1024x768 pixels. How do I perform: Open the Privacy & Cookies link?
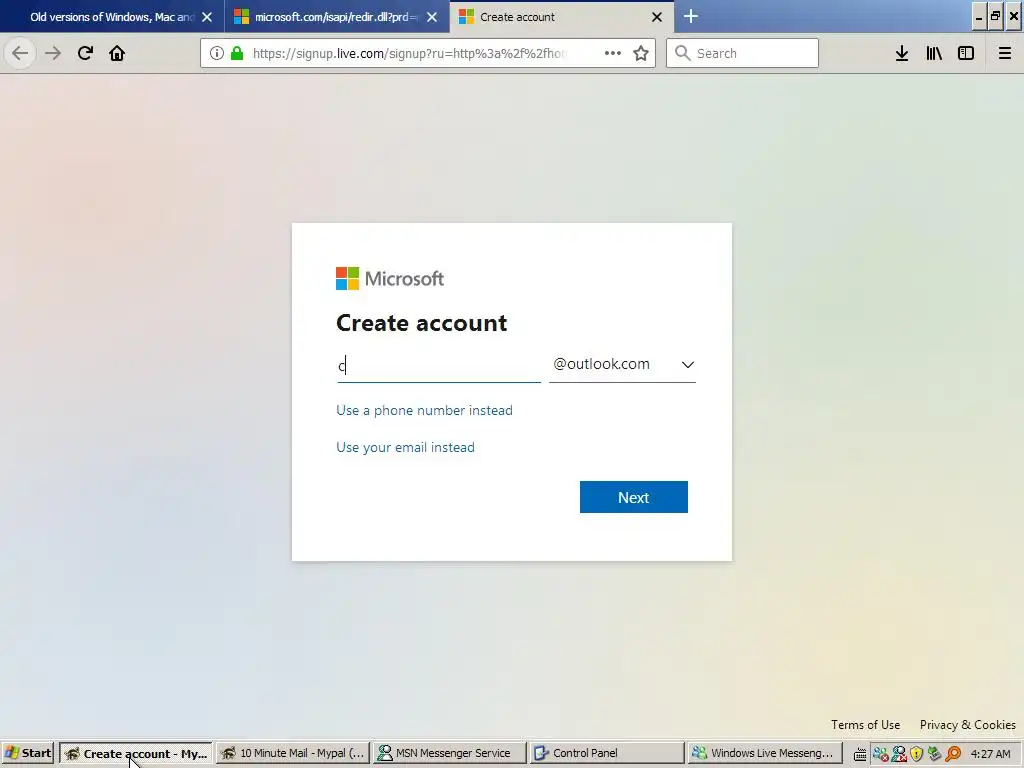point(968,725)
